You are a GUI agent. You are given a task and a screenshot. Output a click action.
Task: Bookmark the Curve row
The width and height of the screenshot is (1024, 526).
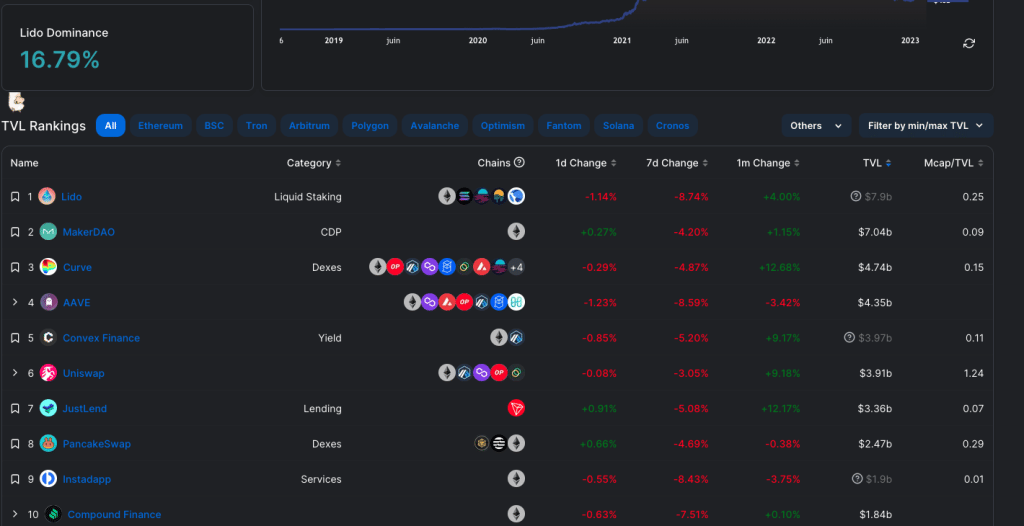pos(15,267)
